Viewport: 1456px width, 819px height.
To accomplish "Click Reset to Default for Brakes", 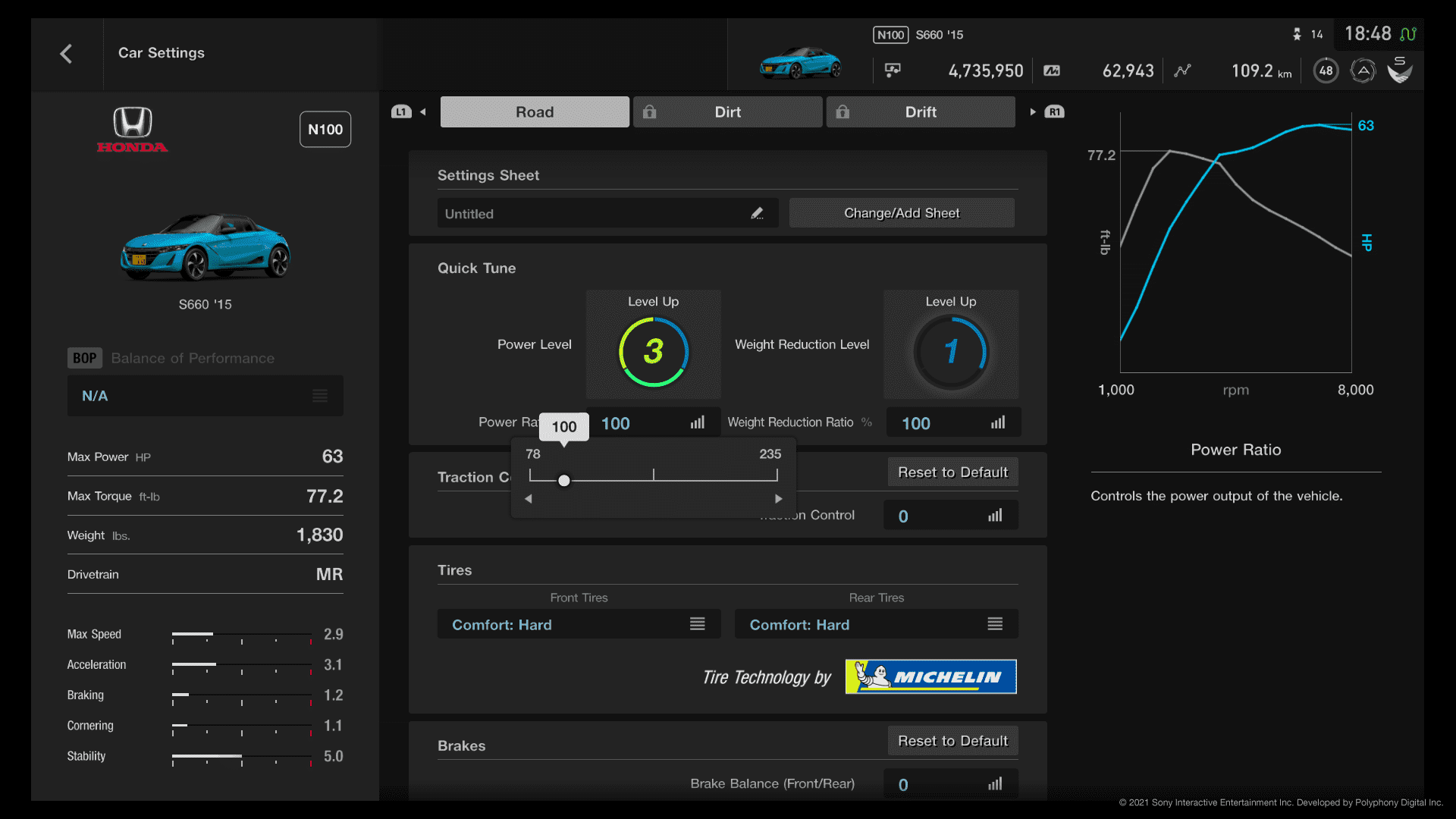I will click(953, 741).
